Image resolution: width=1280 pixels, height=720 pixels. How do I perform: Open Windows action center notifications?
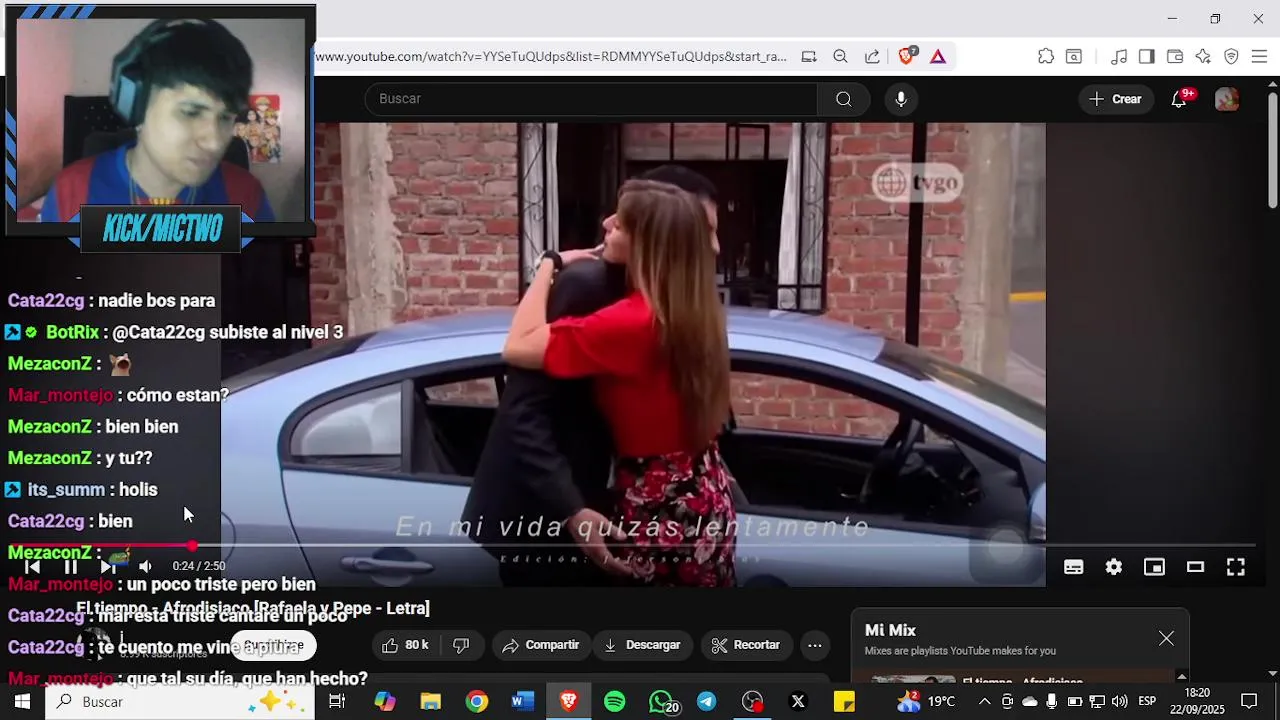click(1249, 702)
